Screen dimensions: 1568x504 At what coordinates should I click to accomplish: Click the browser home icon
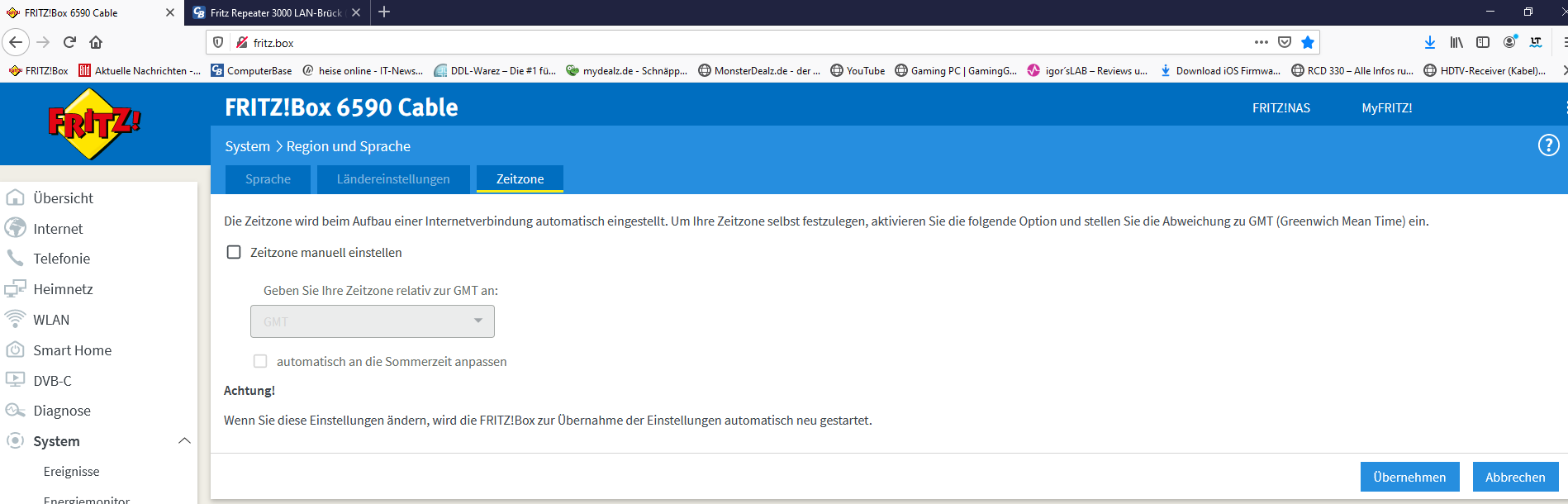(96, 42)
